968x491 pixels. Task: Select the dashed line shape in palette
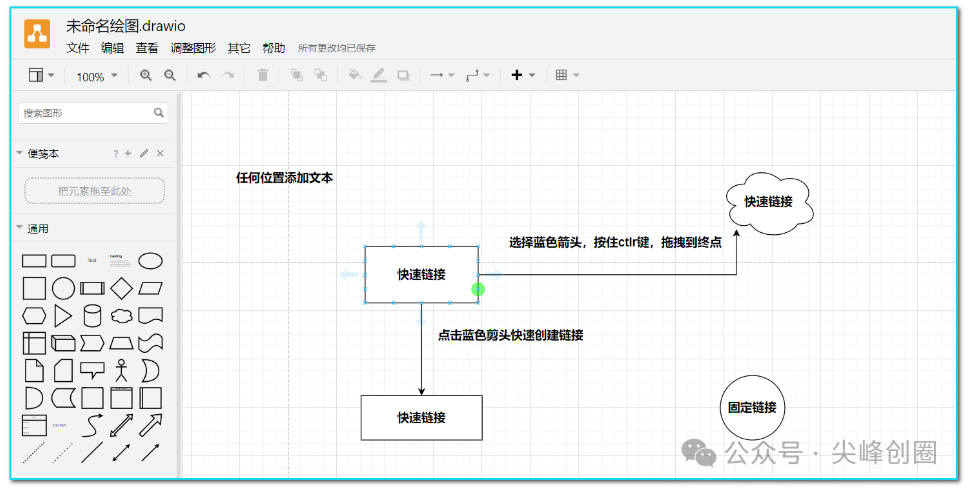click(x=34, y=453)
